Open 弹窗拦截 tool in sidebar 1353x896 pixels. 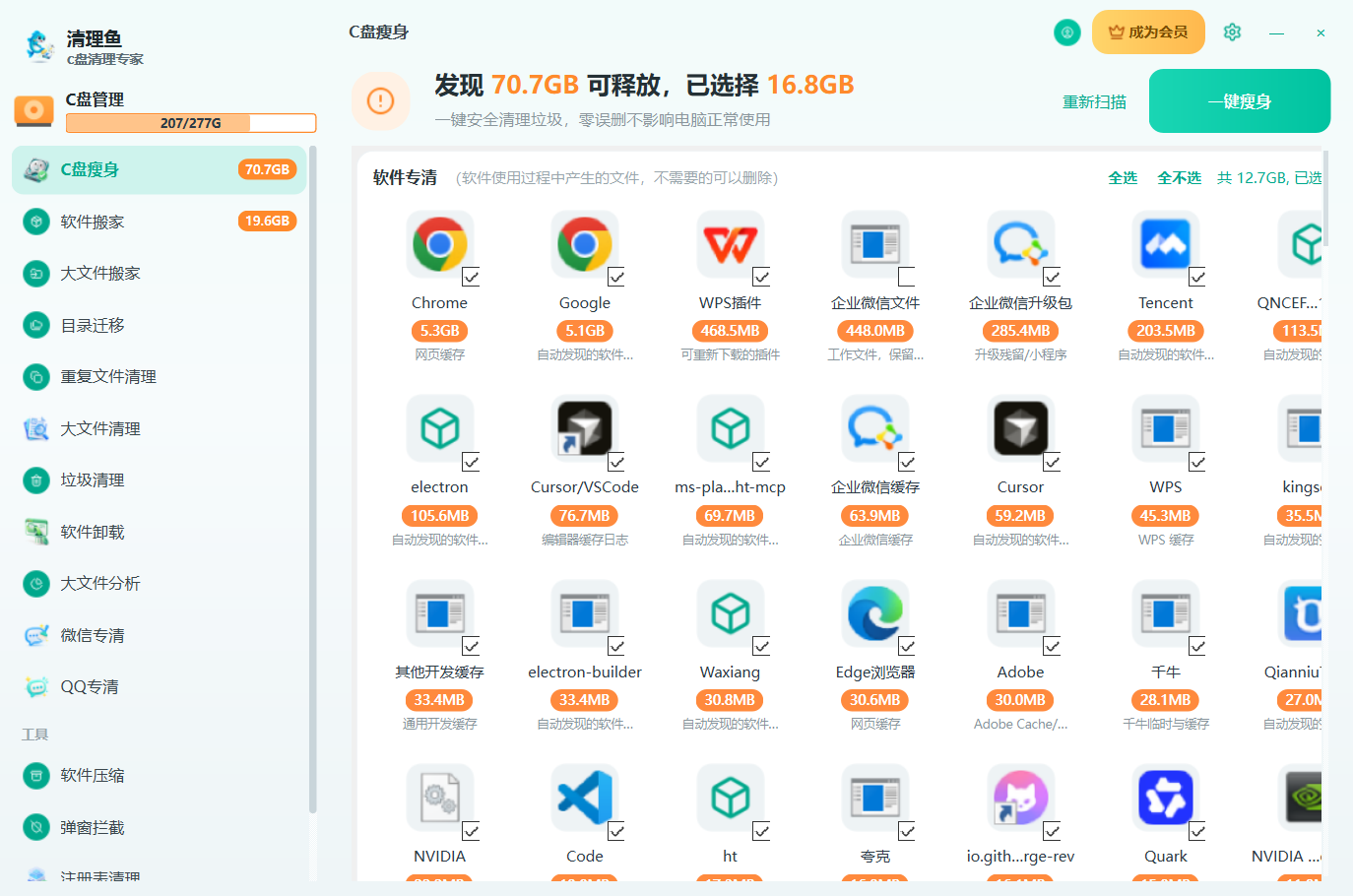coord(160,827)
